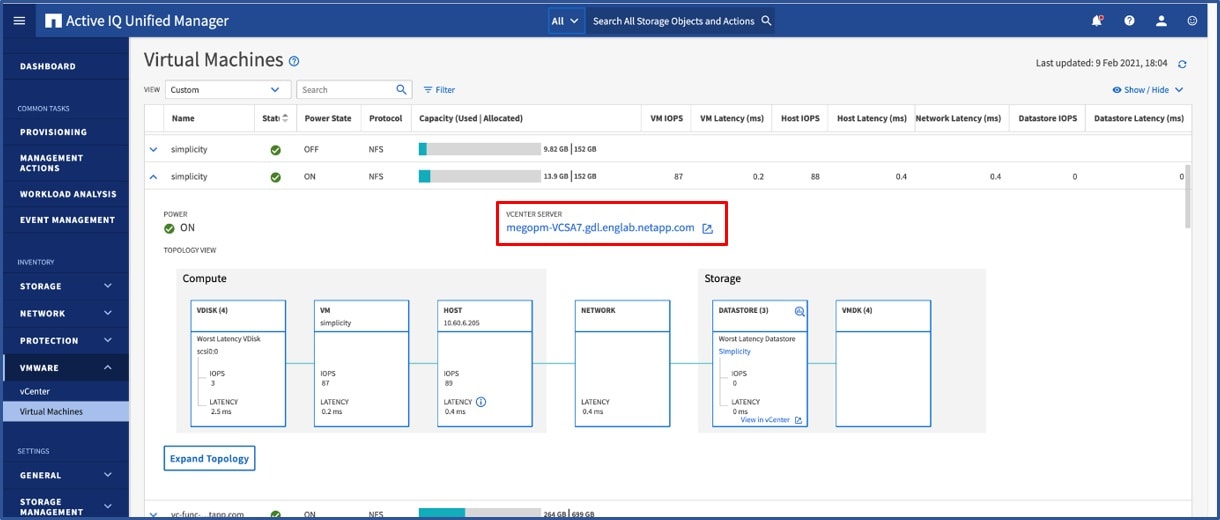Click the zoom icon in Datastore box
The width and height of the screenshot is (1220, 520).
click(799, 312)
